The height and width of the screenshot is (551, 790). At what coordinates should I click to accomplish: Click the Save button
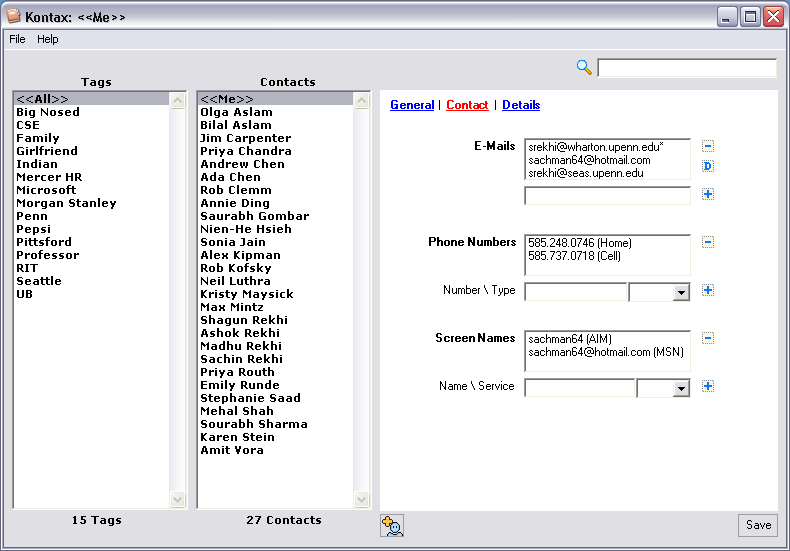pyautogui.click(x=758, y=525)
